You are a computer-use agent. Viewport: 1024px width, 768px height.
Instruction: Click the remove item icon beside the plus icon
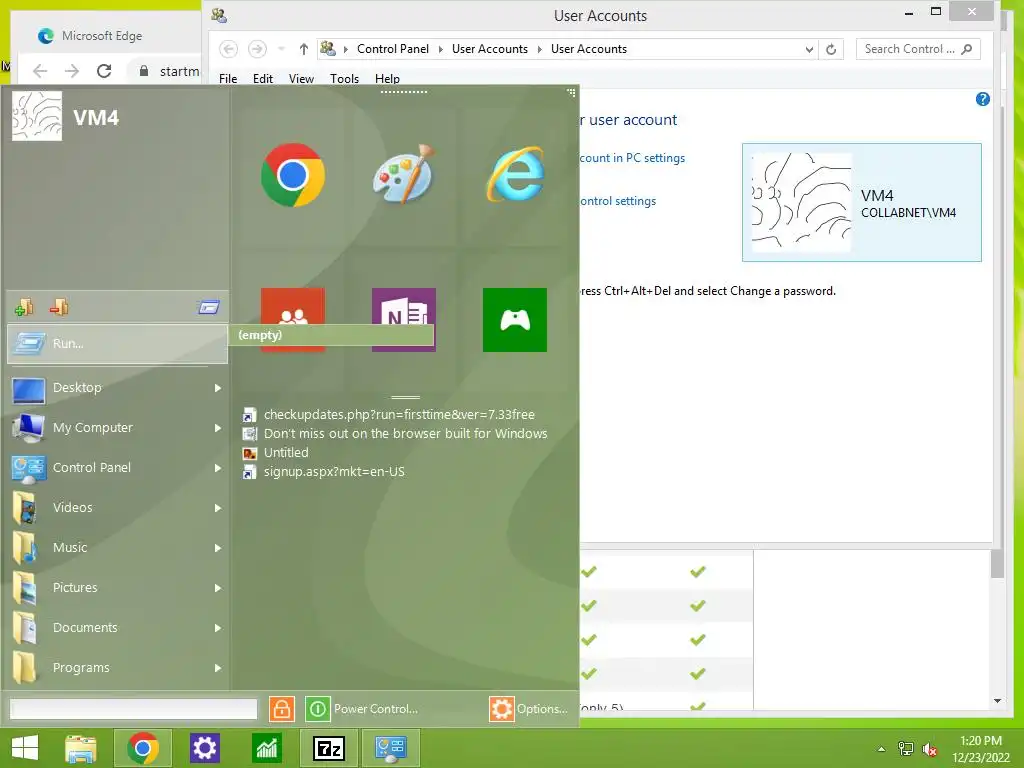59,306
